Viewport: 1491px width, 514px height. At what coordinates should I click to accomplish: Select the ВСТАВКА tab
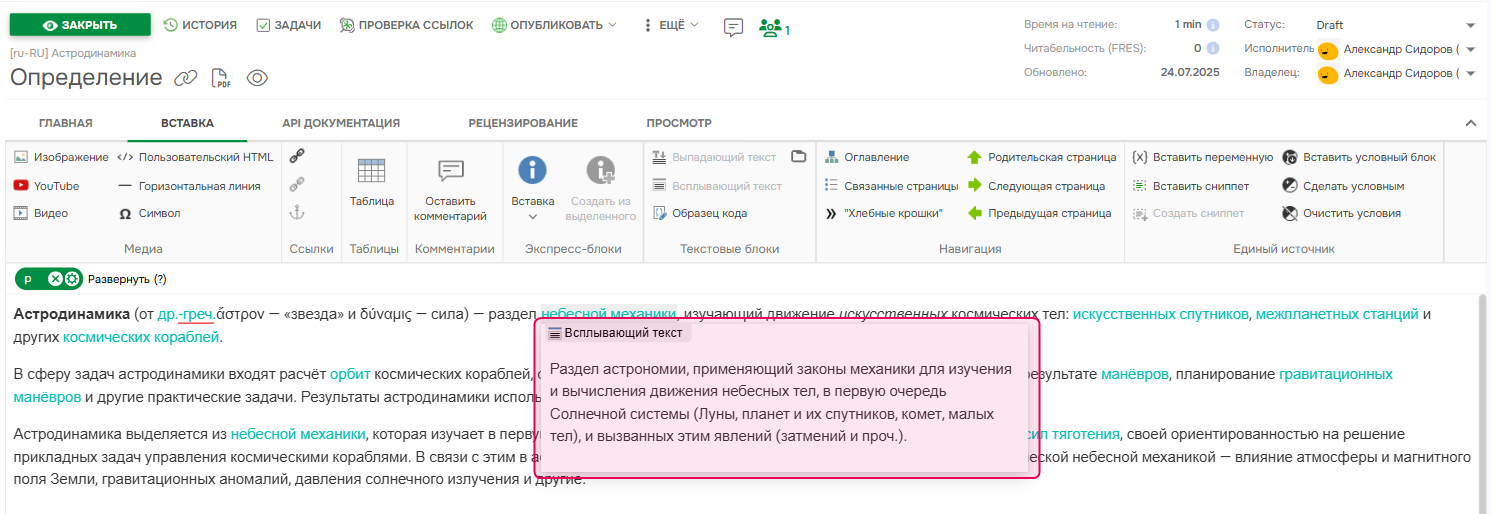click(x=187, y=123)
